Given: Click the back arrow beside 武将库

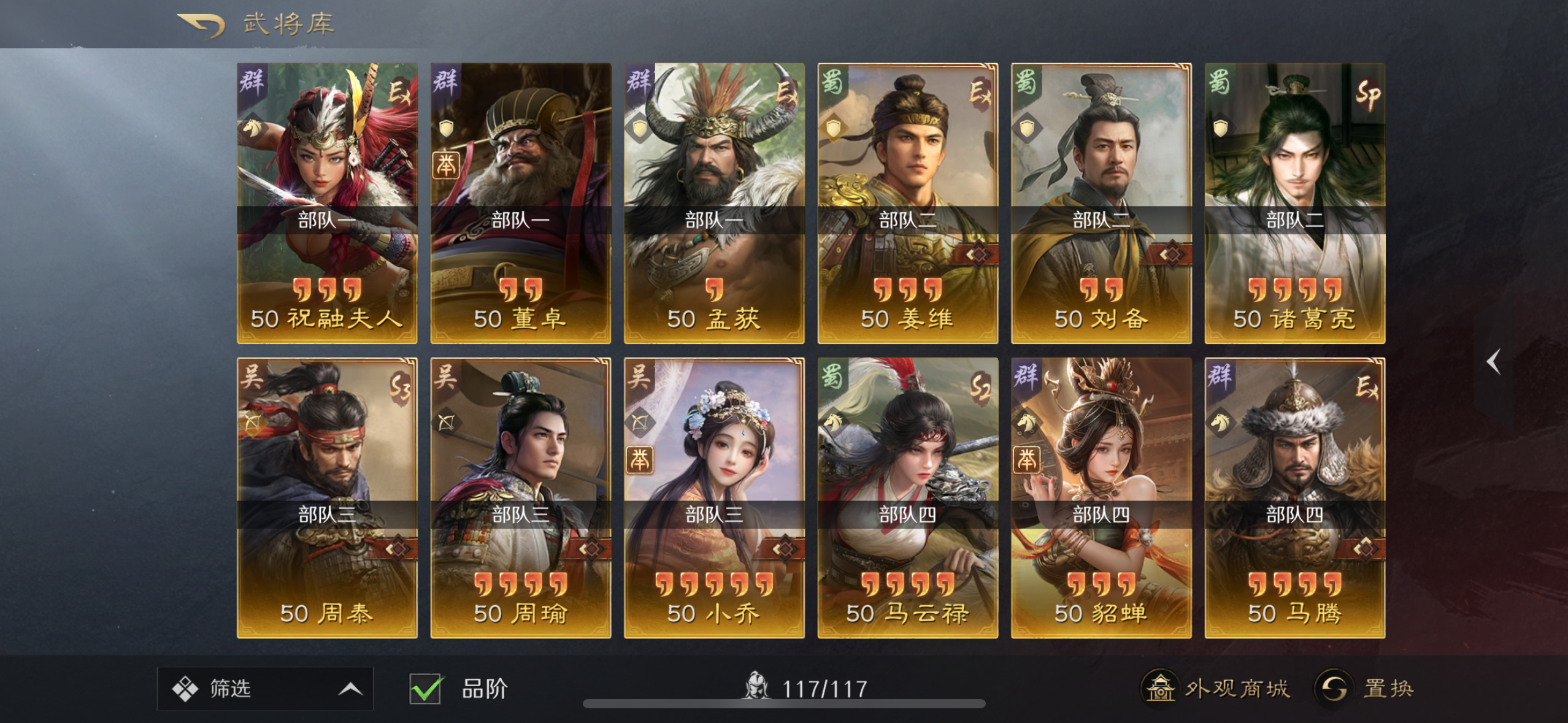Looking at the screenshot, I should pyautogui.click(x=201, y=25).
